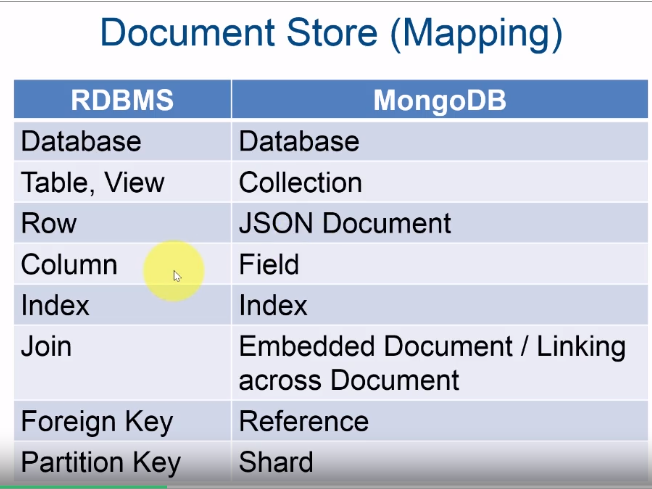The image size is (652, 489).
Task: Click the 'Index' cell under RDBMS
Action: point(122,304)
